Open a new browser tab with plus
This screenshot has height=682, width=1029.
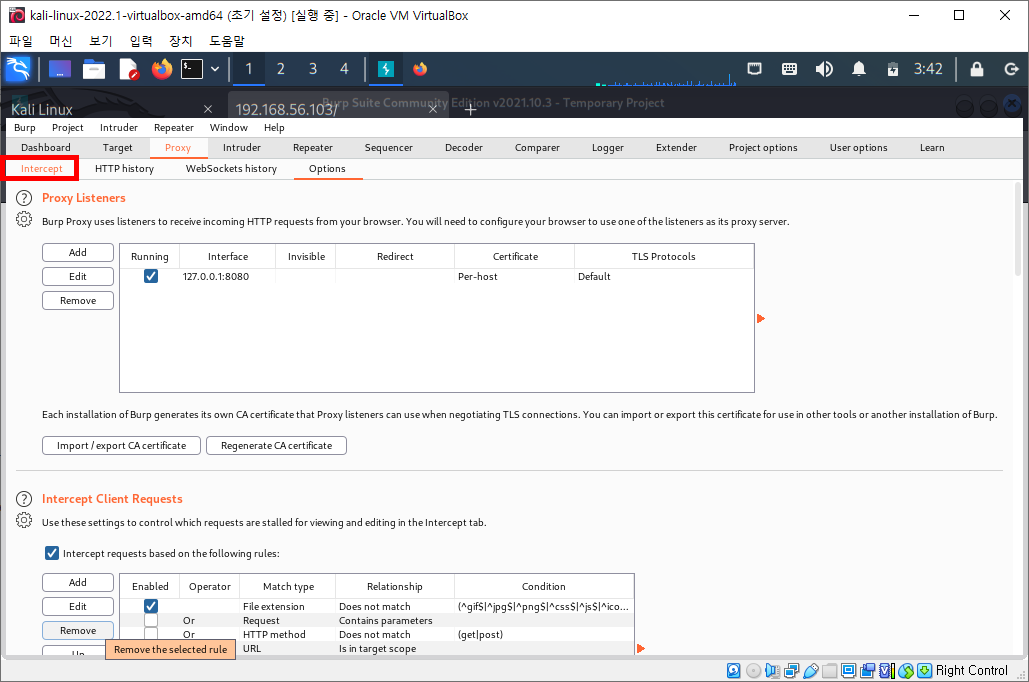(x=470, y=110)
